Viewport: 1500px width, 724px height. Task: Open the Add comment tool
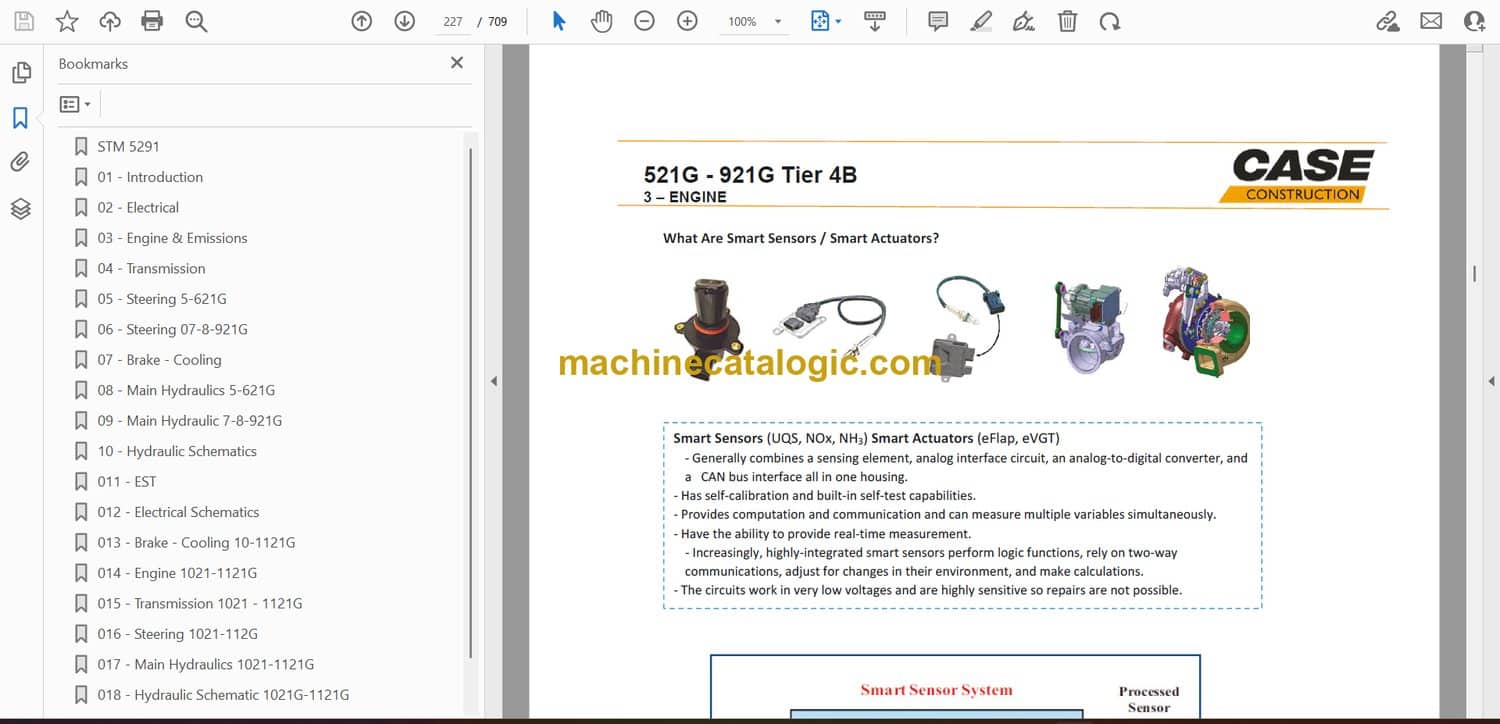pyautogui.click(x=938, y=21)
